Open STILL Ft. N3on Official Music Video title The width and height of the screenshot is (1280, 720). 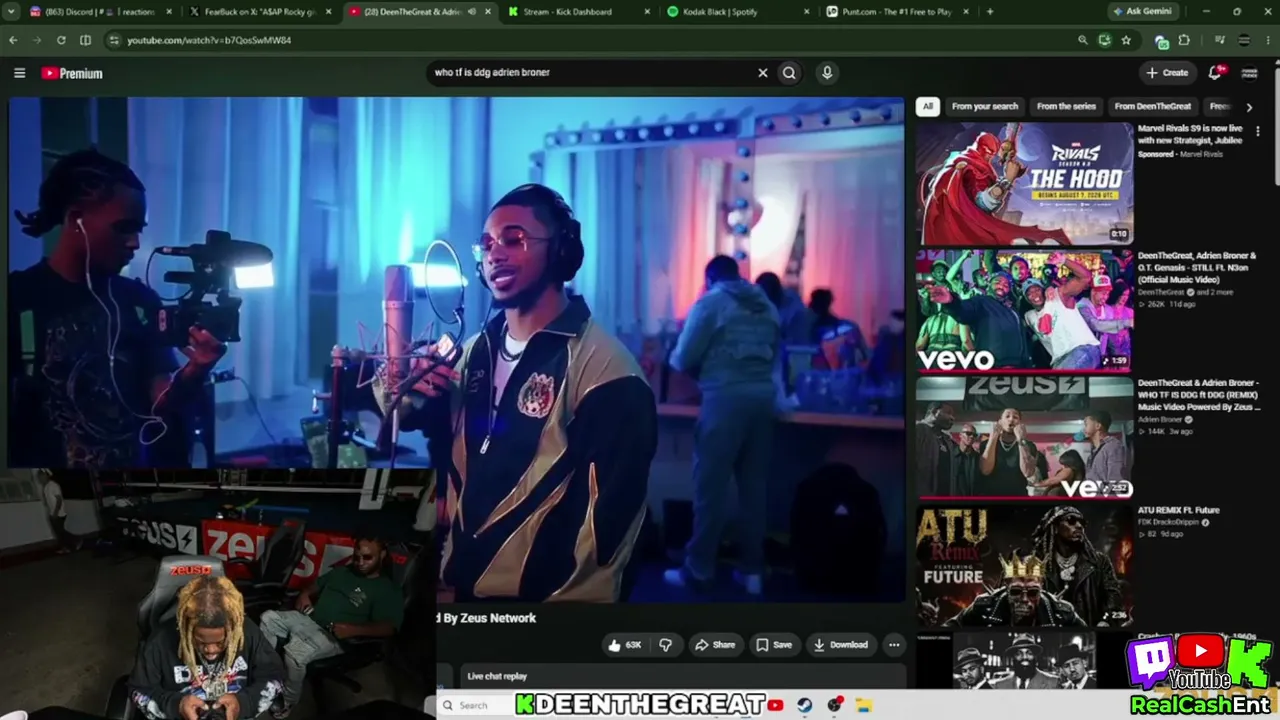[x=1197, y=268]
